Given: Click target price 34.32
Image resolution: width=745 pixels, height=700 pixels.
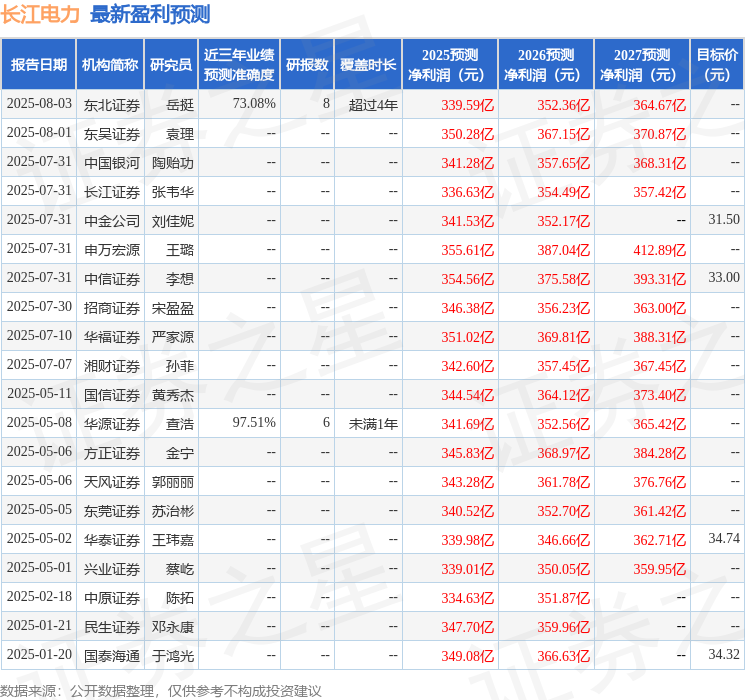Looking at the screenshot, I should point(724,654).
